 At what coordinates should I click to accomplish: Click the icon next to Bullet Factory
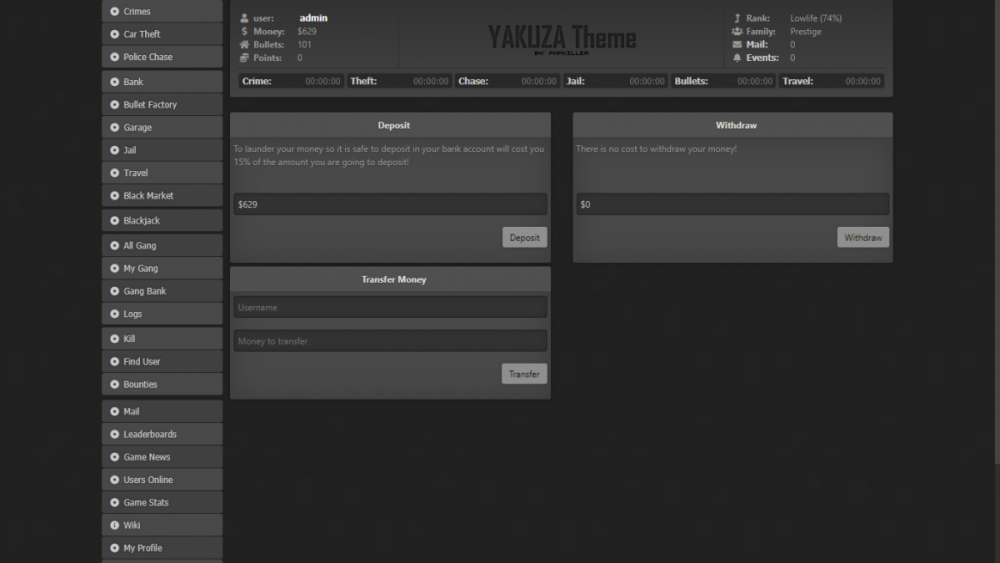114,105
